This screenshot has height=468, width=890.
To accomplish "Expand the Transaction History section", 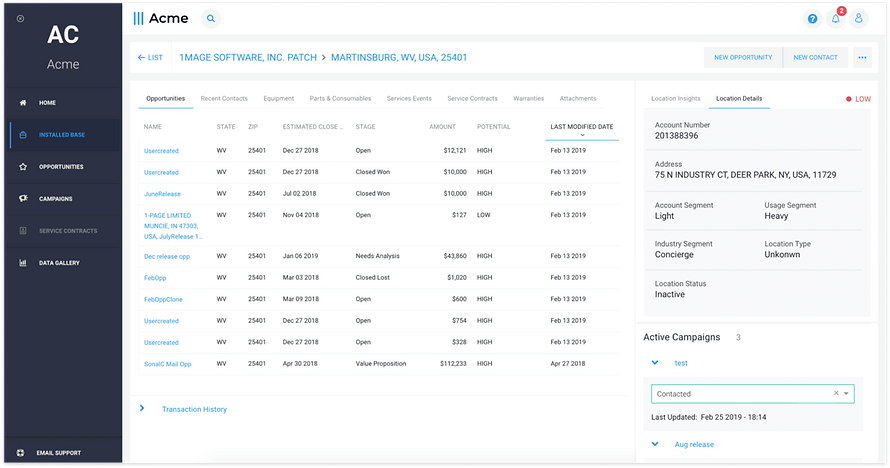I will 142,408.
